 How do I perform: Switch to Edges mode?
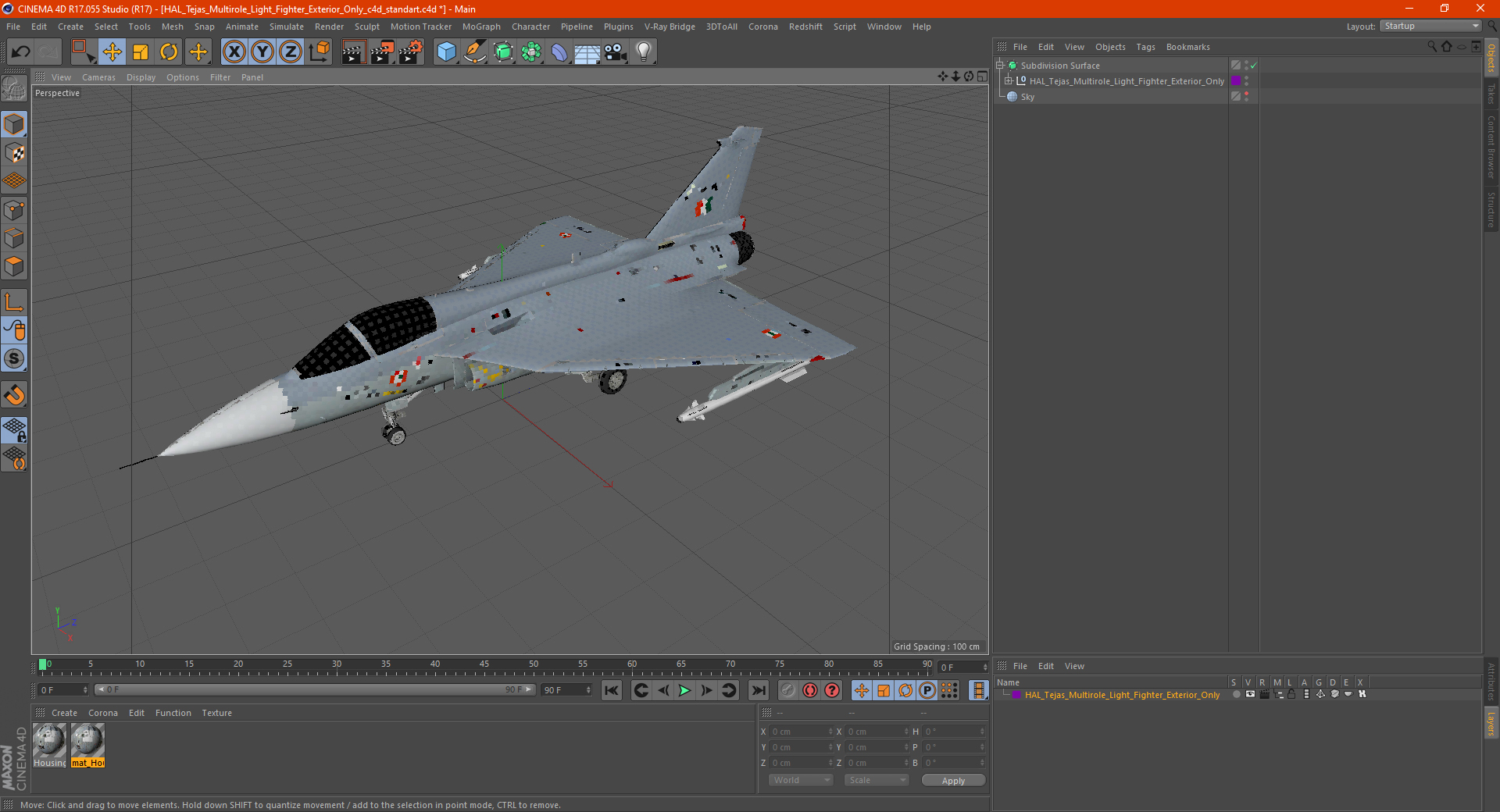(x=15, y=238)
